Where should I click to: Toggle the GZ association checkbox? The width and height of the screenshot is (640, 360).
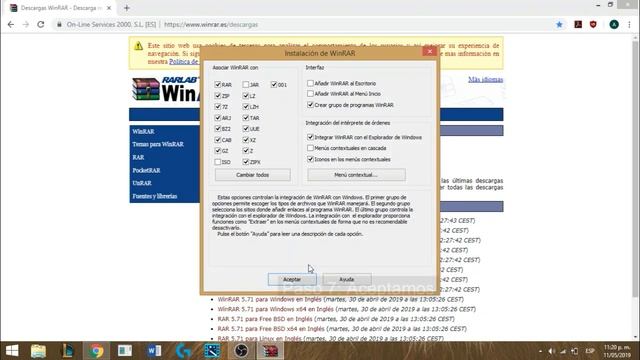click(x=218, y=151)
